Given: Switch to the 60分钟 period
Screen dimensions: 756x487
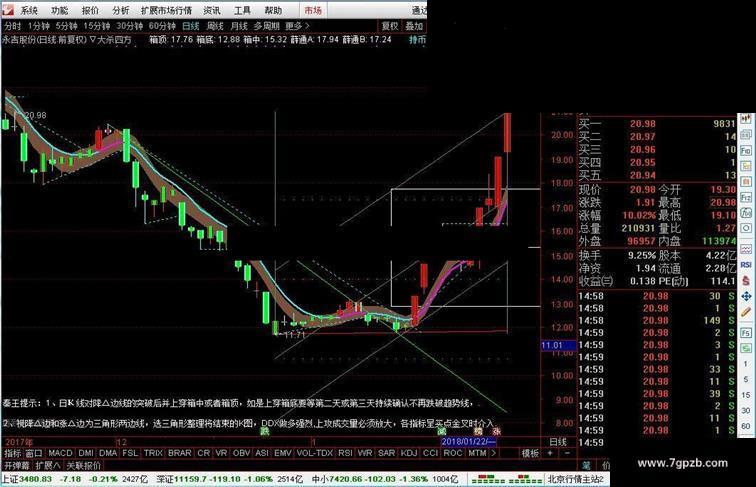Looking at the screenshot, I should tap(162, 26).
